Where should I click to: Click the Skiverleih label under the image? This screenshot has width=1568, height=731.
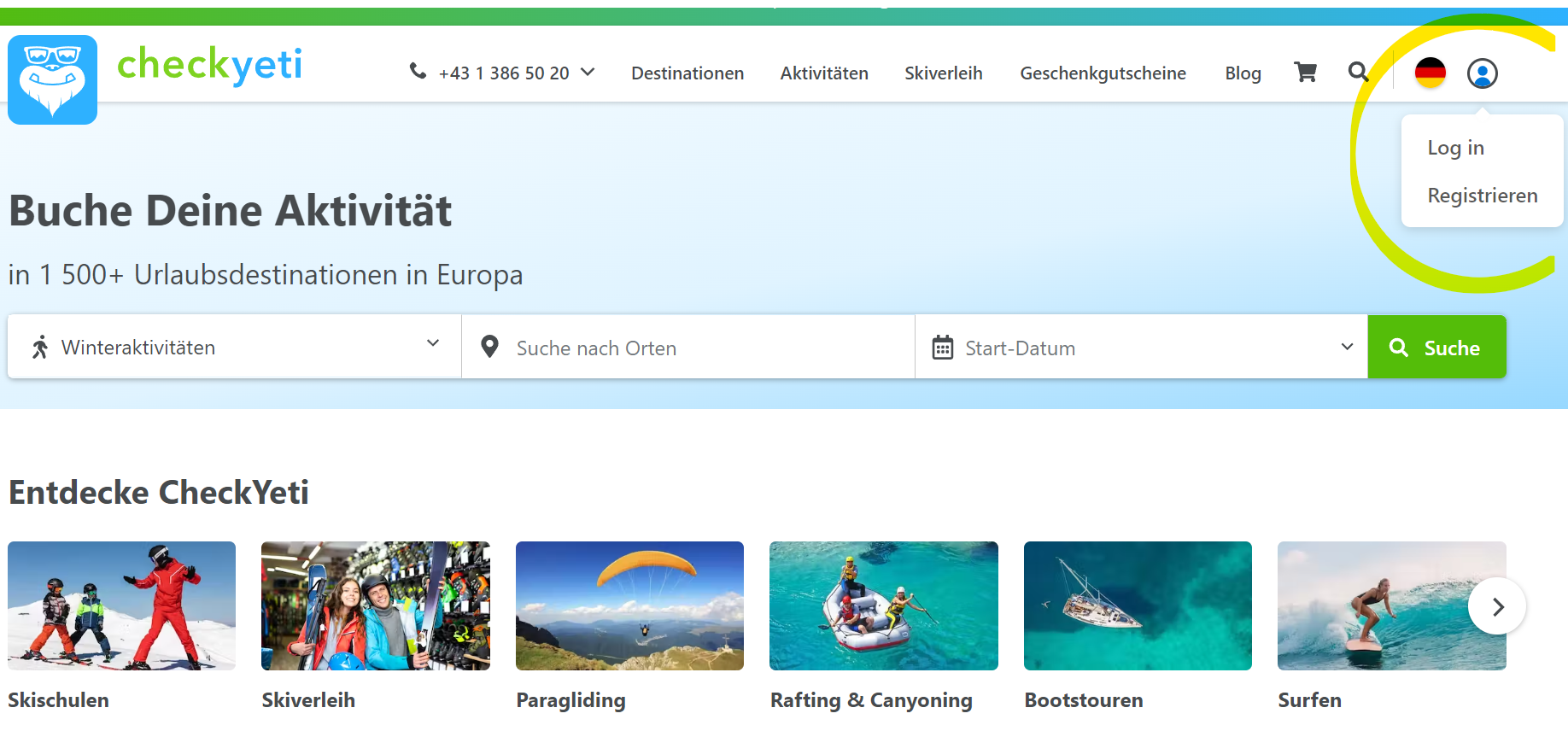(x=308, y=700)
